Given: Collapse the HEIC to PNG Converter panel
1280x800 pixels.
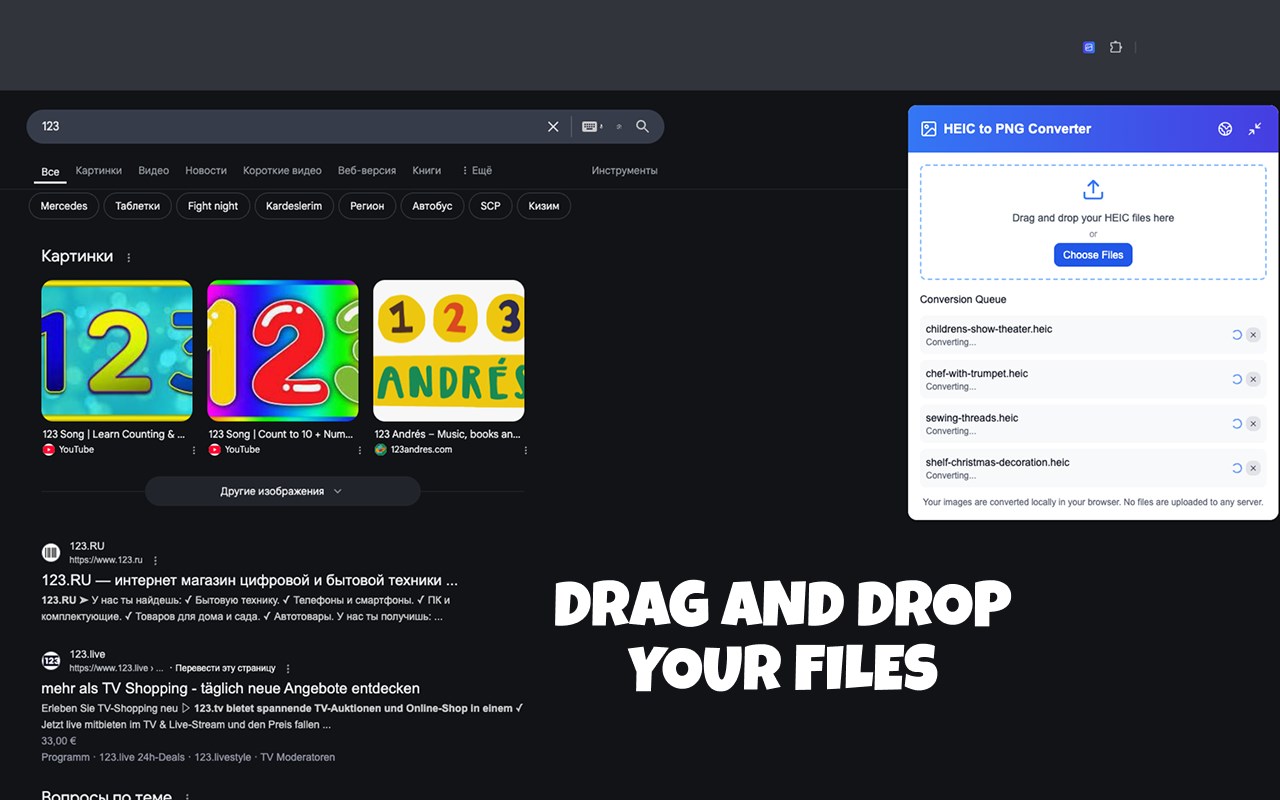Looking at the screenshot, I should point(1255,129).
